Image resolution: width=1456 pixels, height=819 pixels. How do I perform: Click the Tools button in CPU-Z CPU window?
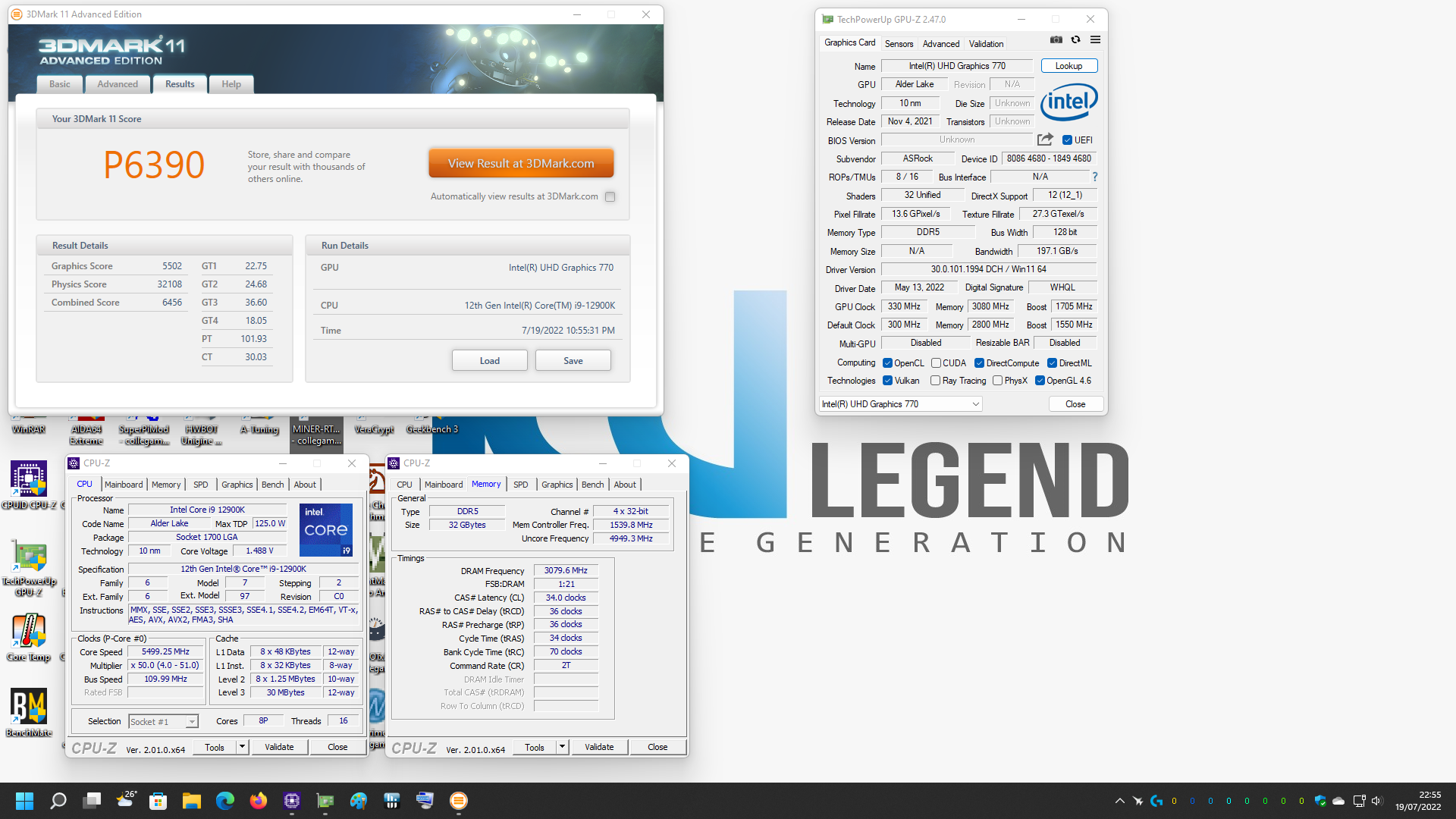pyautogui.click(x=215, y=748)
